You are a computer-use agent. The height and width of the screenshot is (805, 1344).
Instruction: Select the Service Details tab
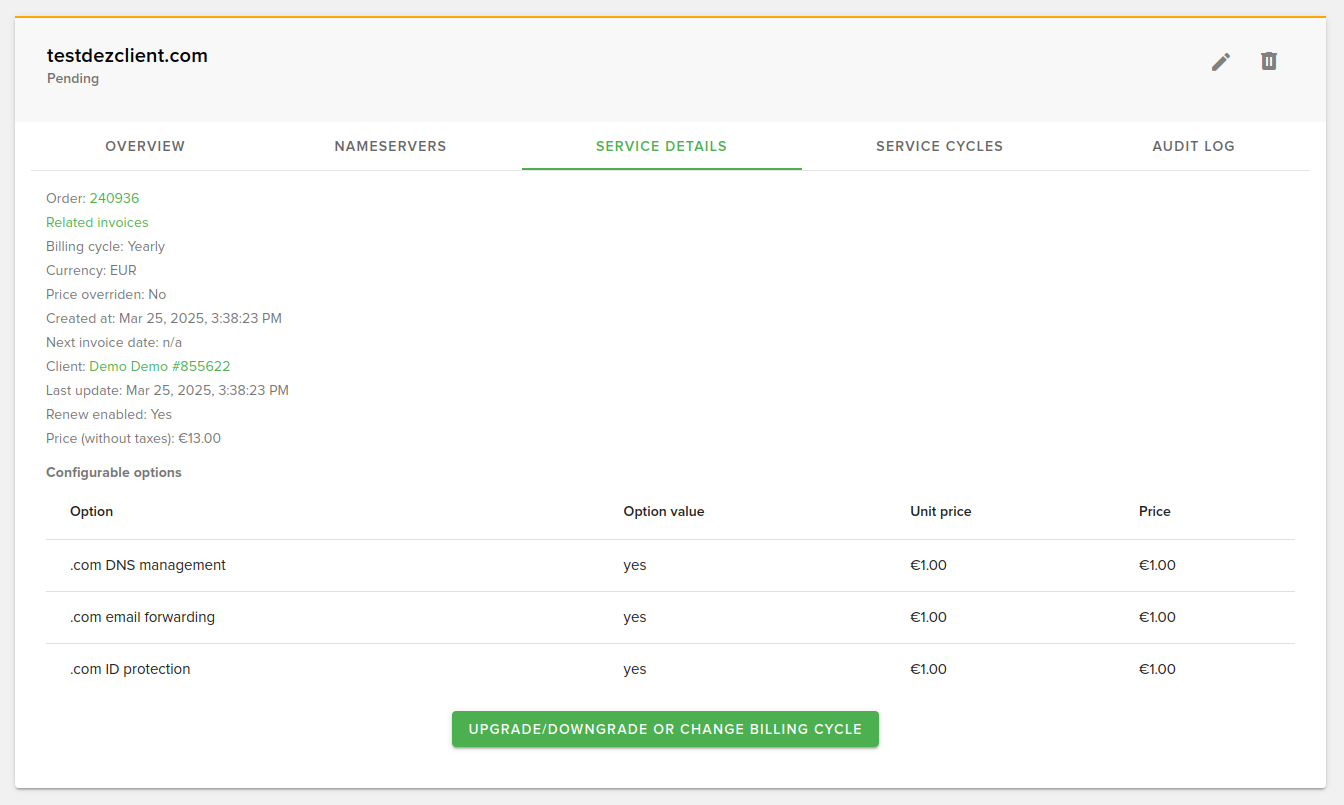coord(661,146)
